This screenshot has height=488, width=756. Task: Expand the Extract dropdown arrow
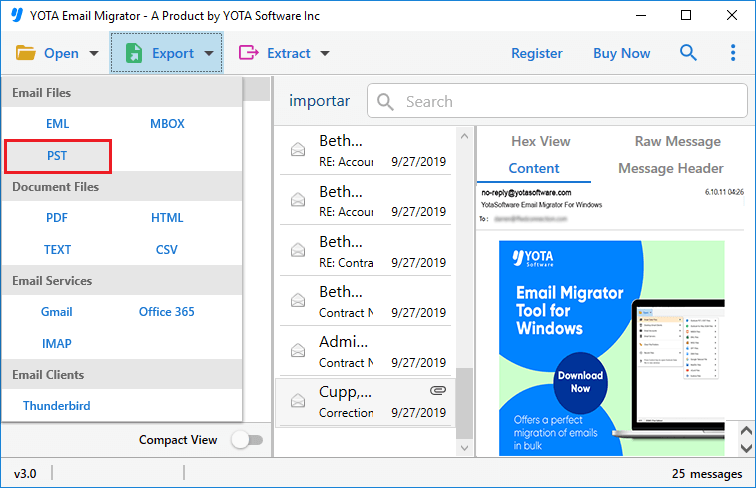coord(324,54)
